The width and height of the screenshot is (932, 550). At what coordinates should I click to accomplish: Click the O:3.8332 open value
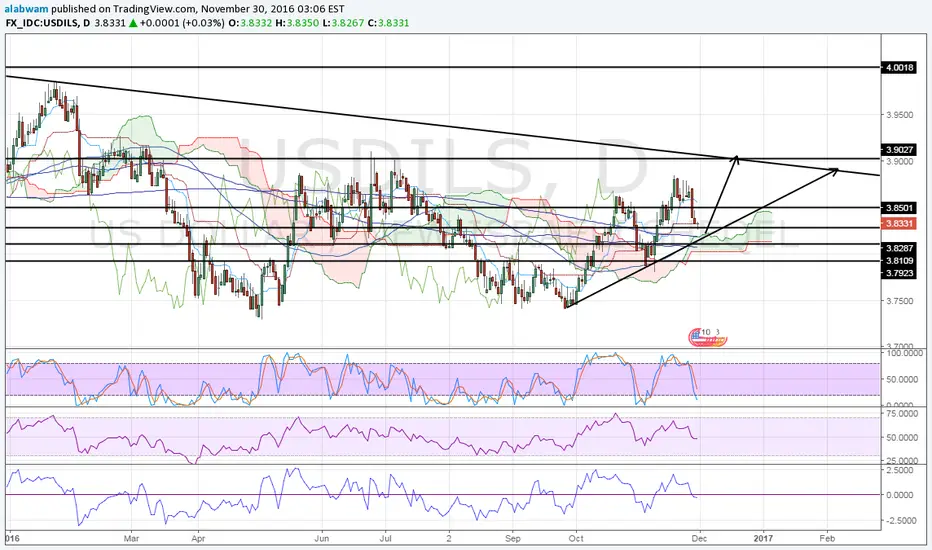click(x=251, y=23)
